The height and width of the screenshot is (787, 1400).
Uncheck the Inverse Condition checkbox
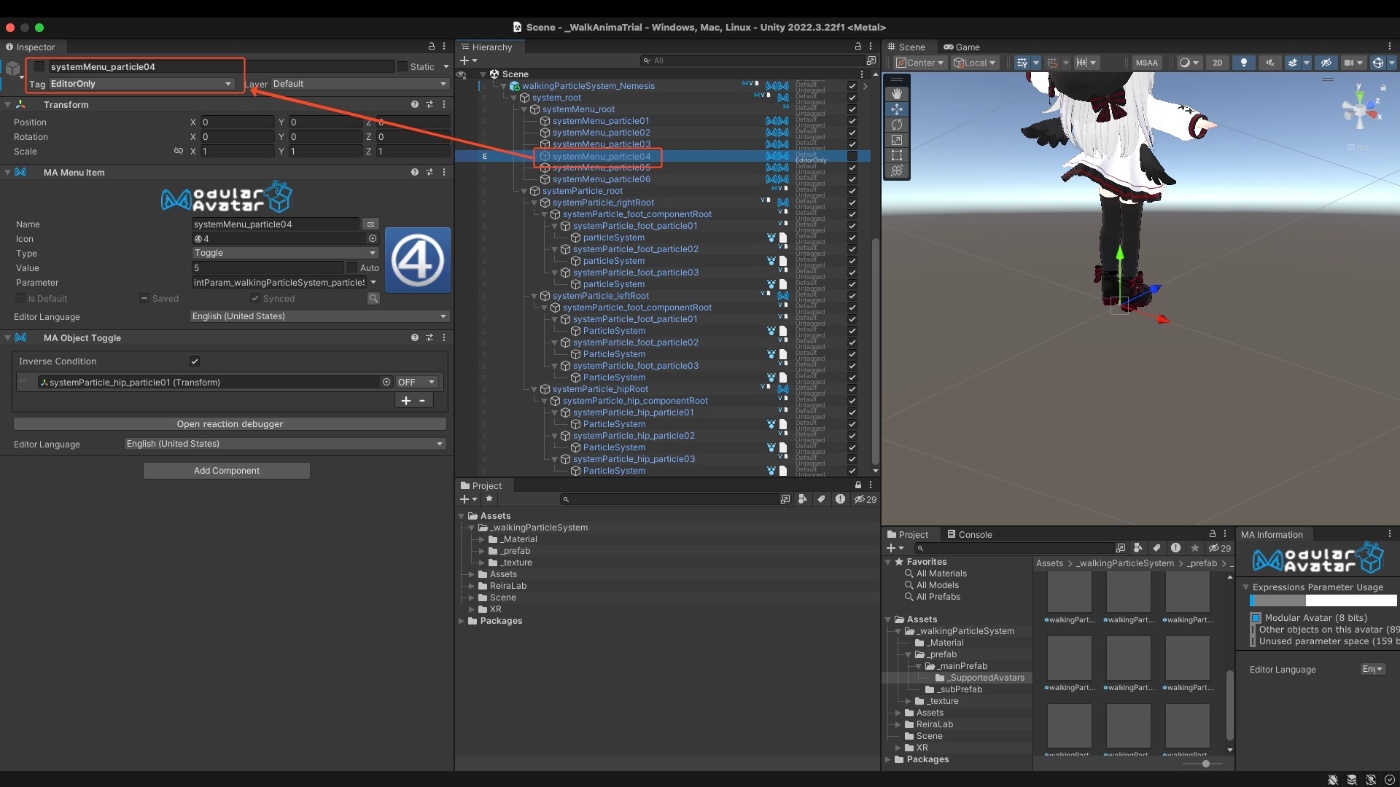(x=195, y=362)
